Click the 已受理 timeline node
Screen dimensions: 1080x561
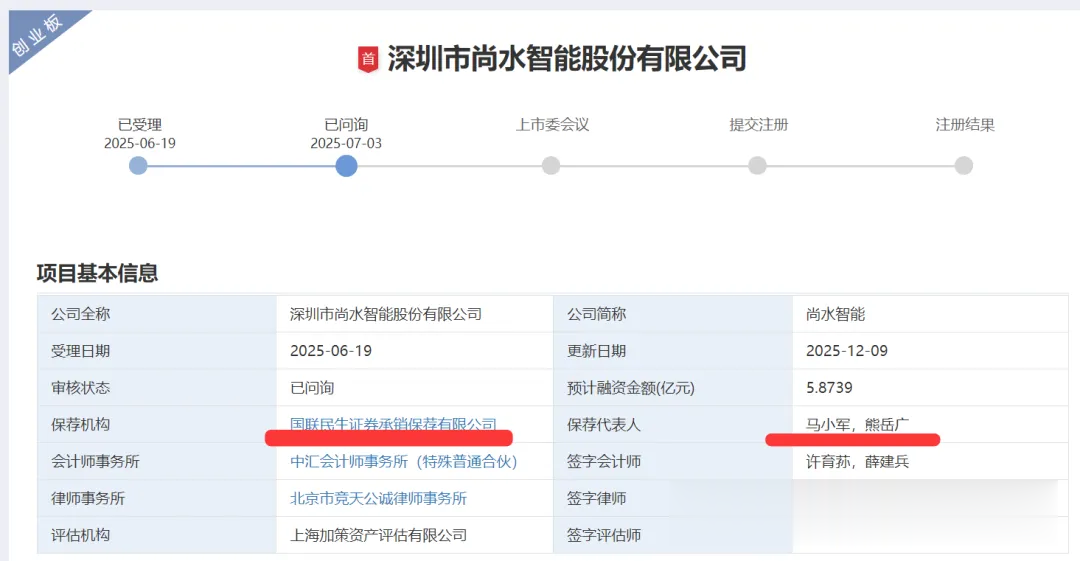pos(138,165)
